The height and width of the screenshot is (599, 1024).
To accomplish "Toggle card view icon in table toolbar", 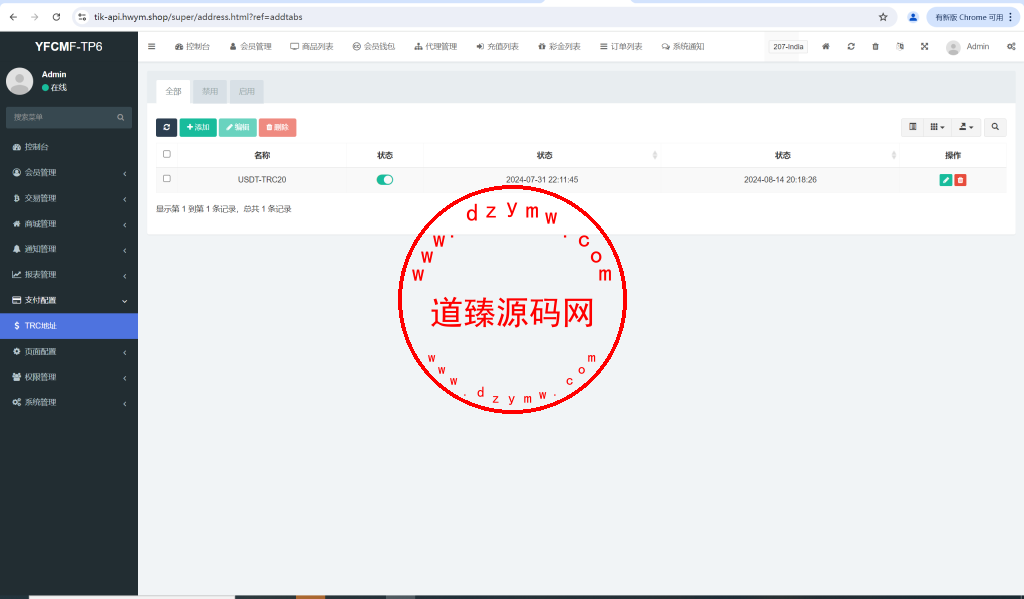I will (x=913, y=127).
